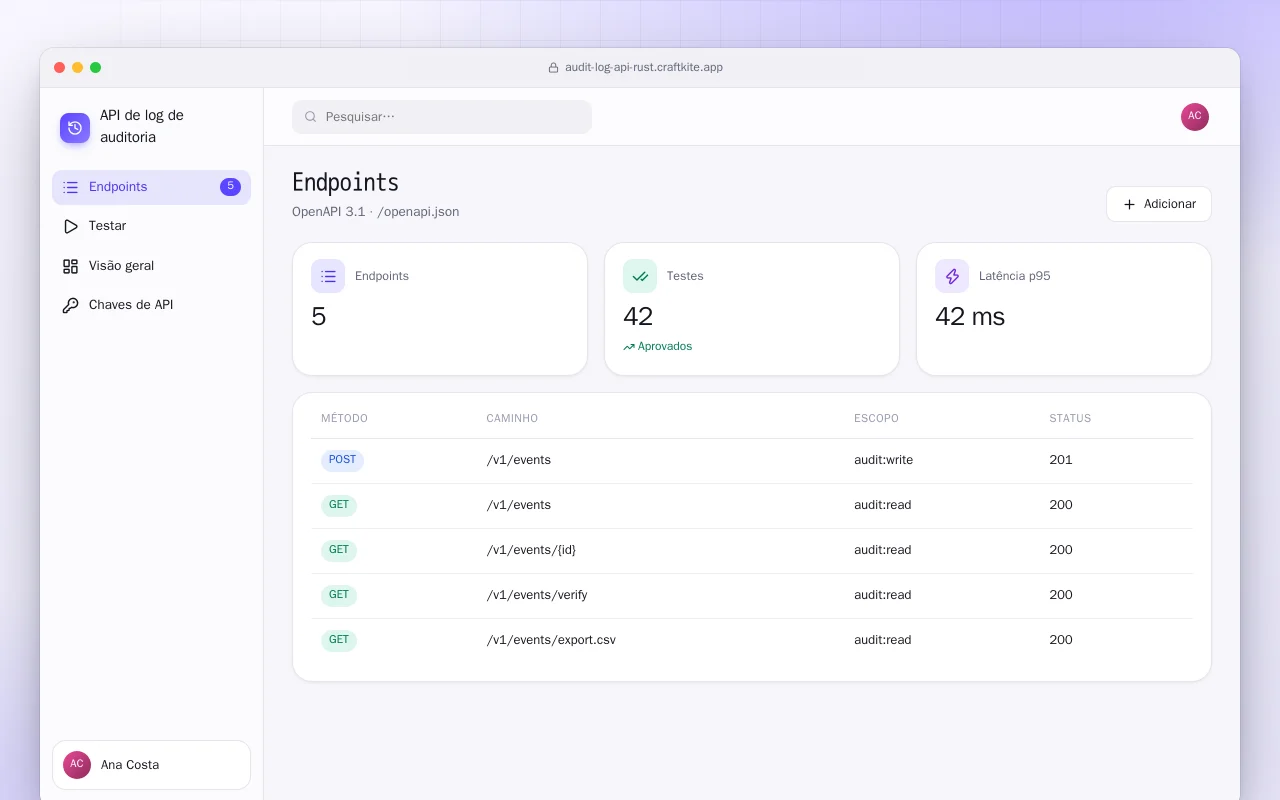
Task: Click the Visão geral grid icon
Action: point(70,266)
